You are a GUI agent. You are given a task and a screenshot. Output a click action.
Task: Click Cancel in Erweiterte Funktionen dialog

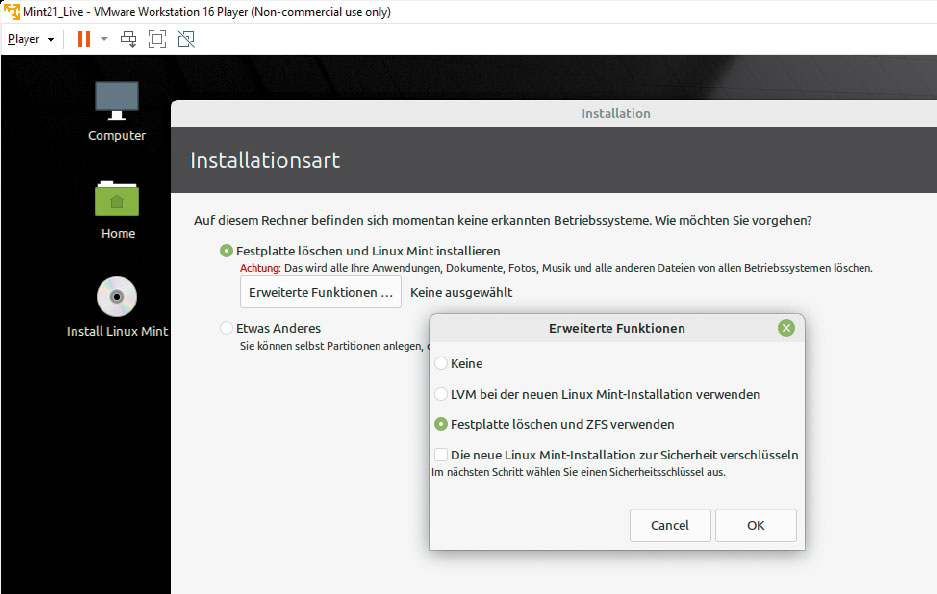670,525
